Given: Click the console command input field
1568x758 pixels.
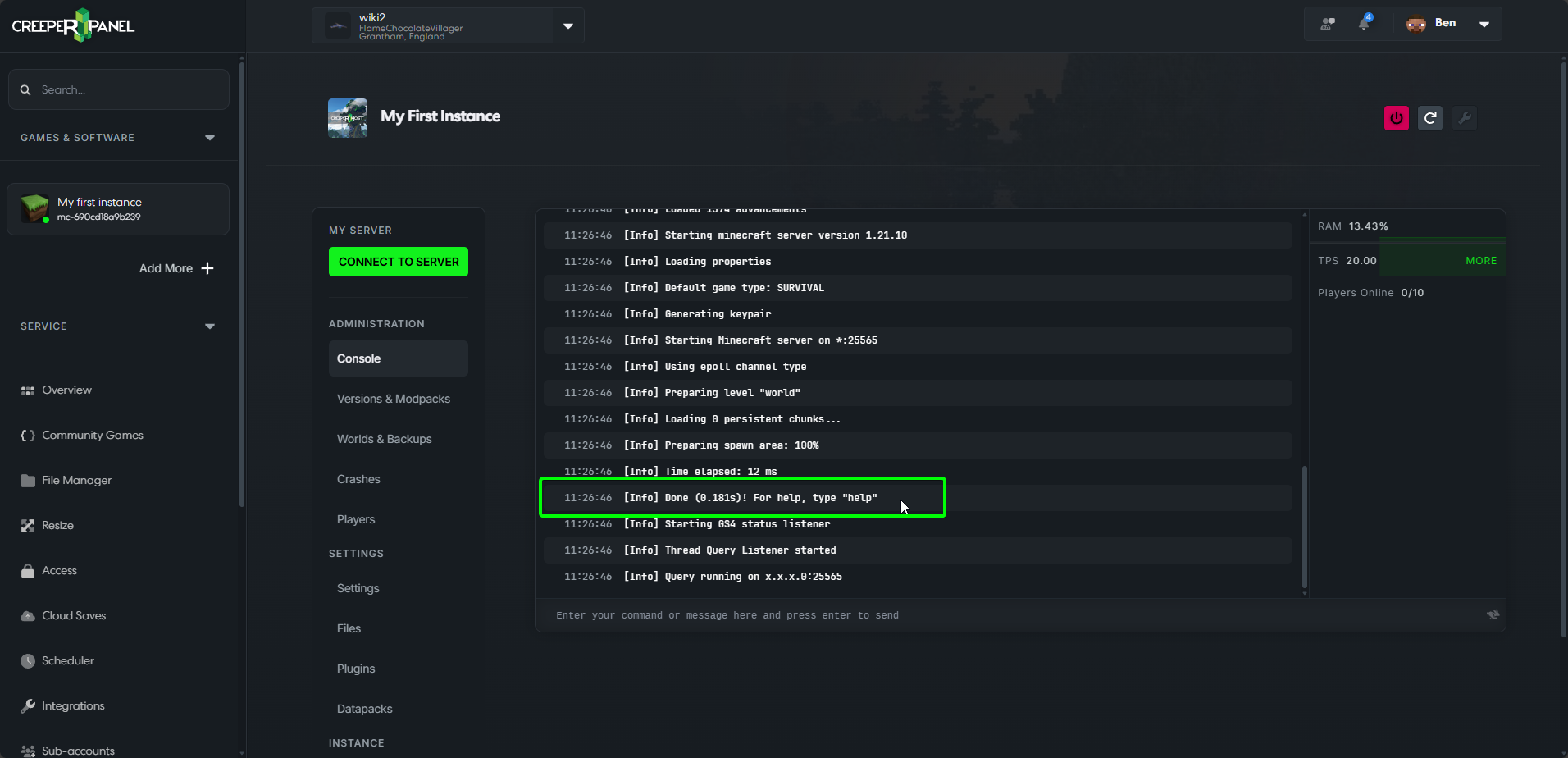Looking at the screenshot, I should tap(1013, 615).
